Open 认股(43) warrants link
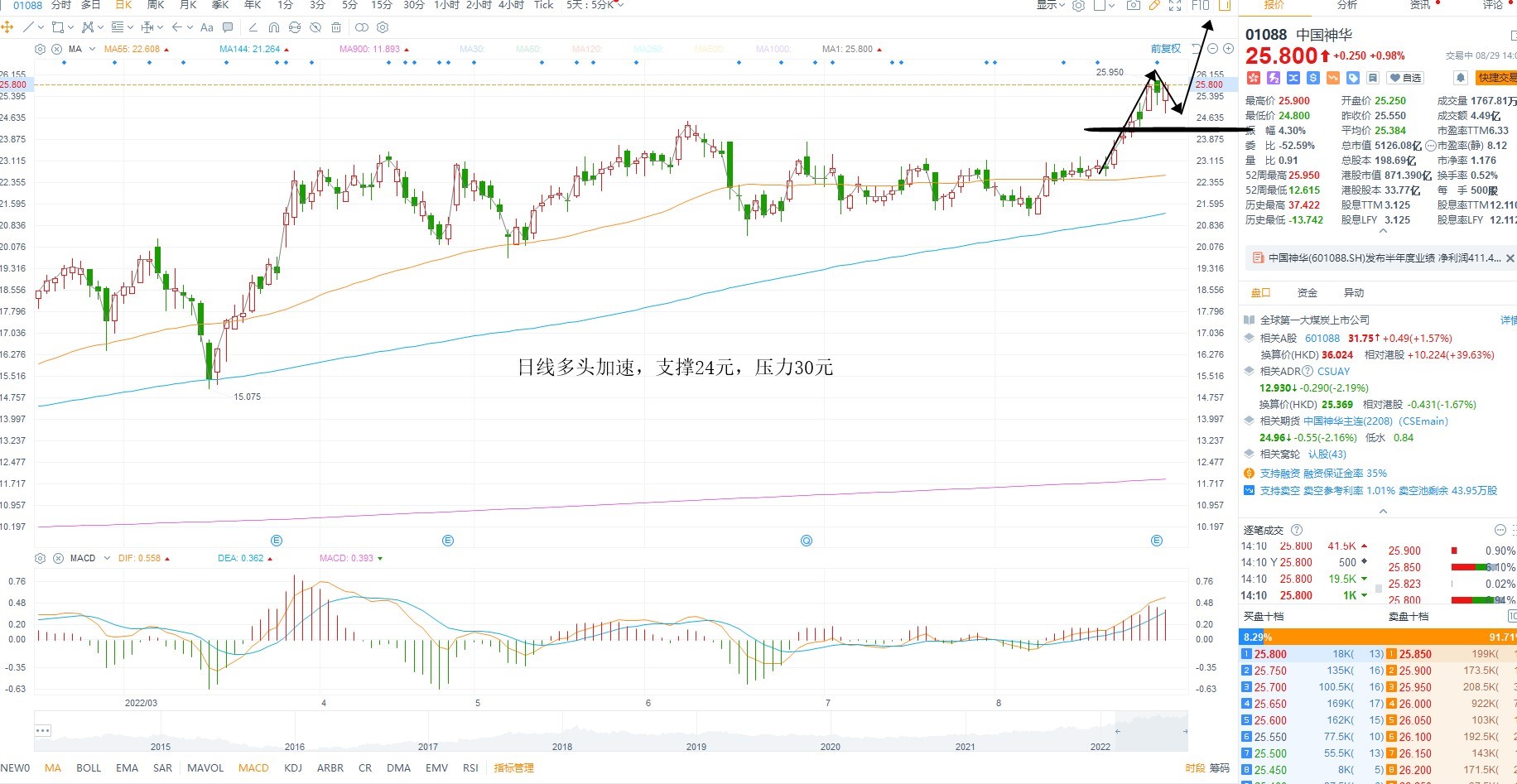This screenshot has height=784, width=1517. tap(1327, 454)
